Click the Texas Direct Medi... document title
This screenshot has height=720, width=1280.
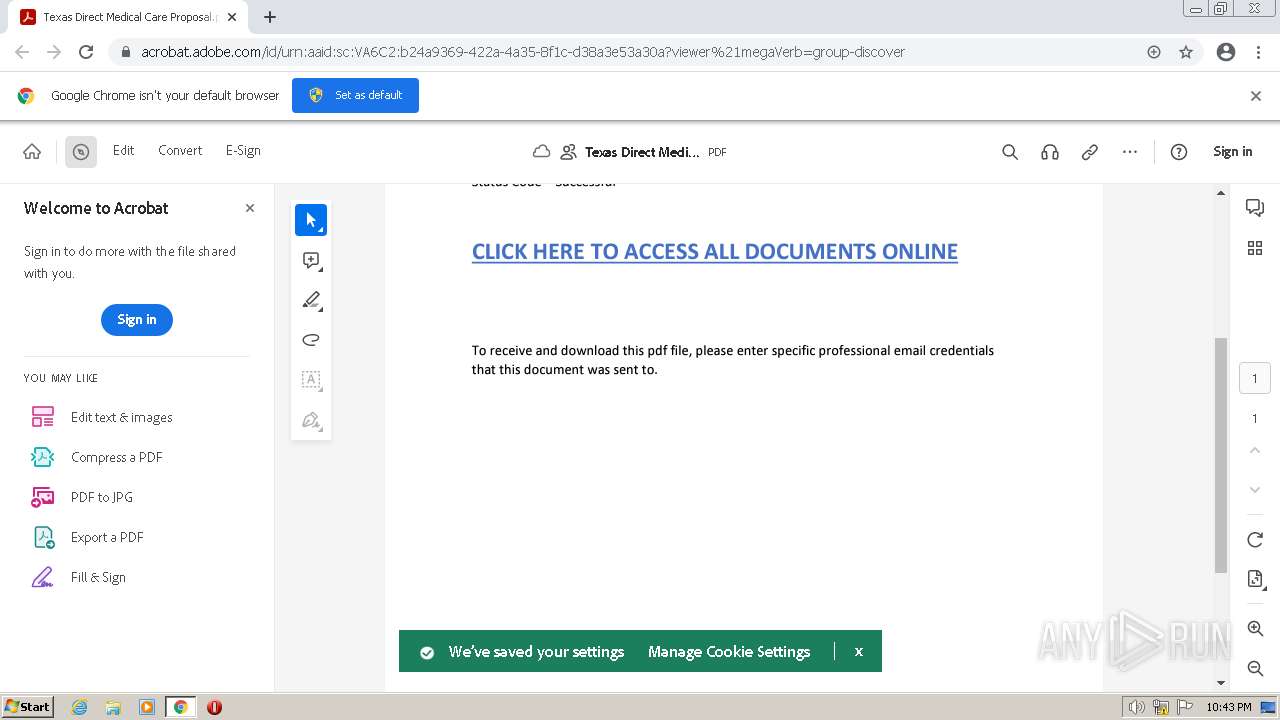(642, 152)
